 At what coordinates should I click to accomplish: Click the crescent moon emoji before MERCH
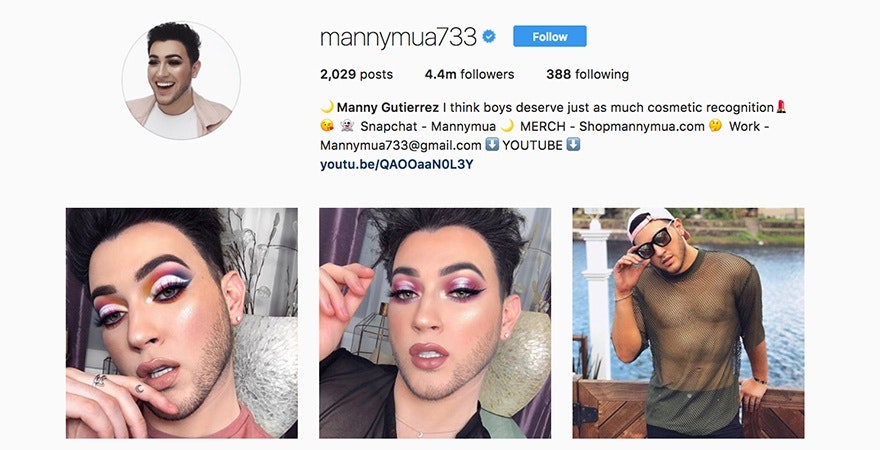pos(507,126)
